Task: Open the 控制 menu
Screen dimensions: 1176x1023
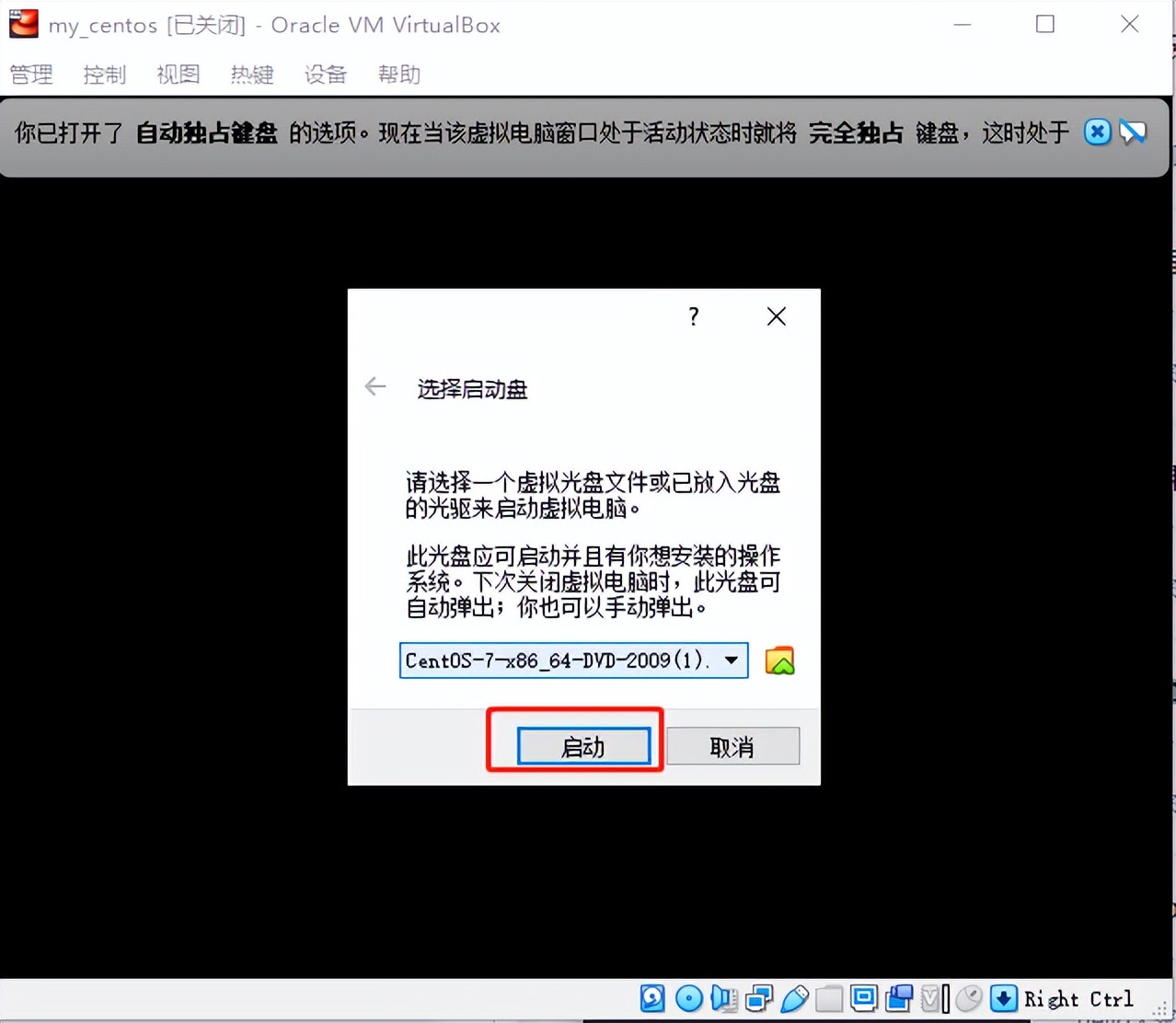Action: [104, 75]
